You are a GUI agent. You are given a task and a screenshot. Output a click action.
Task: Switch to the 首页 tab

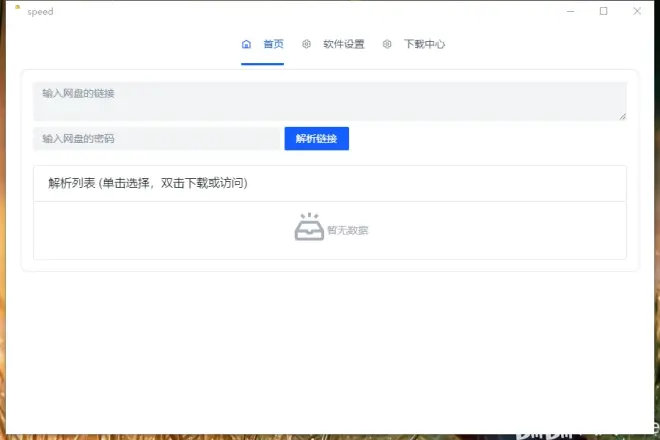[x=273, y=44]
